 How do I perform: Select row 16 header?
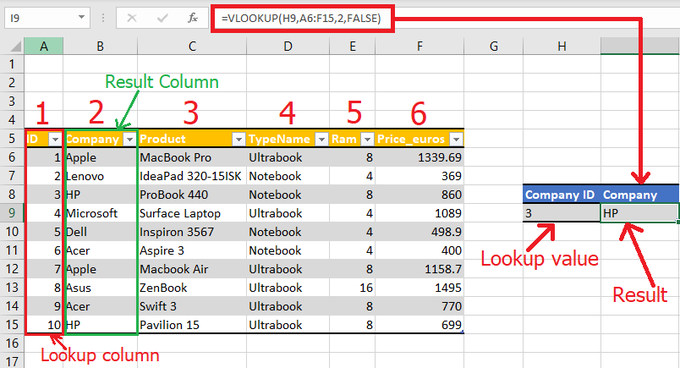[12, 343]
